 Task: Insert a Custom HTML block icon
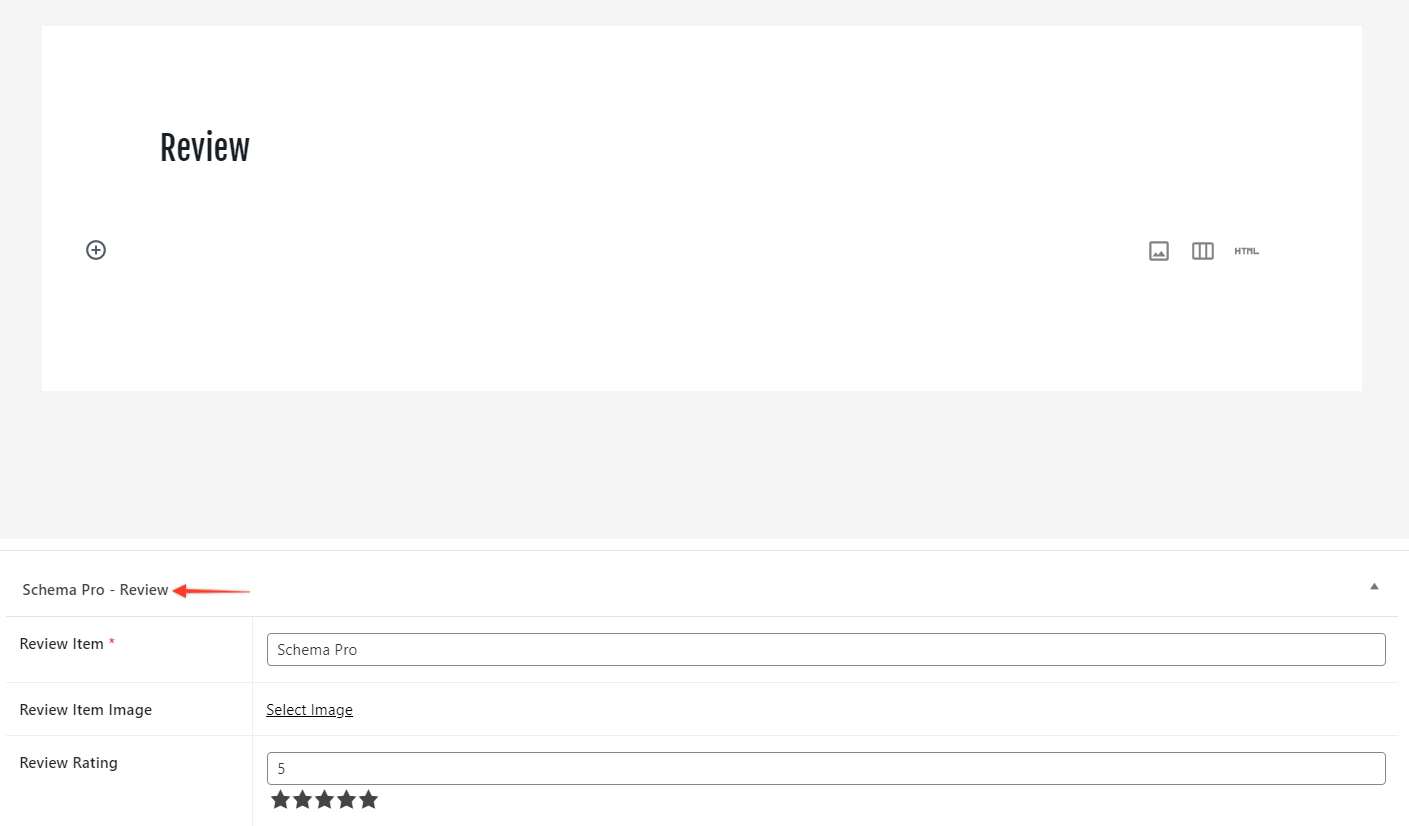click(1246, 251)
